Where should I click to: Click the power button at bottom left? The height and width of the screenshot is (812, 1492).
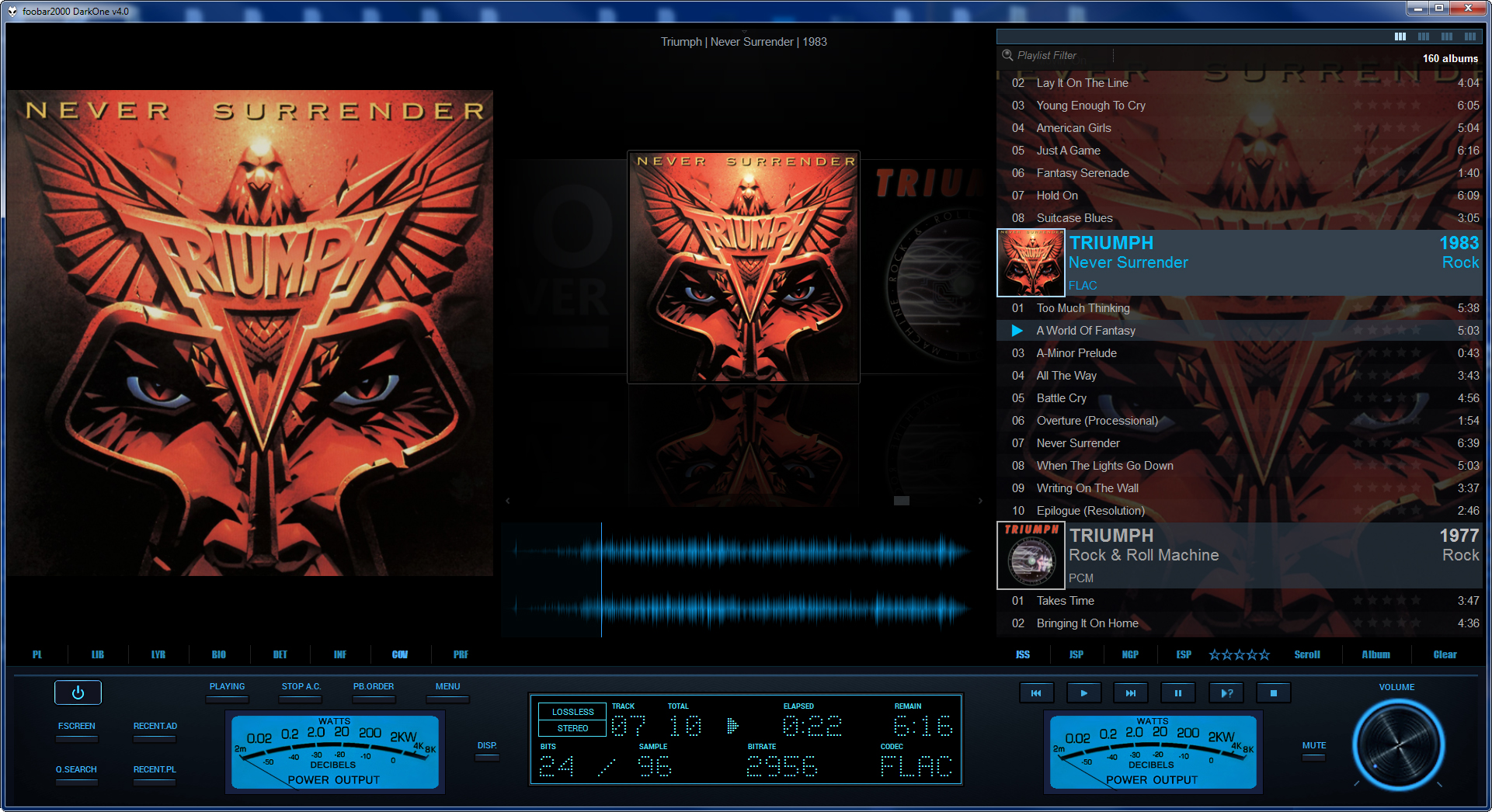[78, 692]
